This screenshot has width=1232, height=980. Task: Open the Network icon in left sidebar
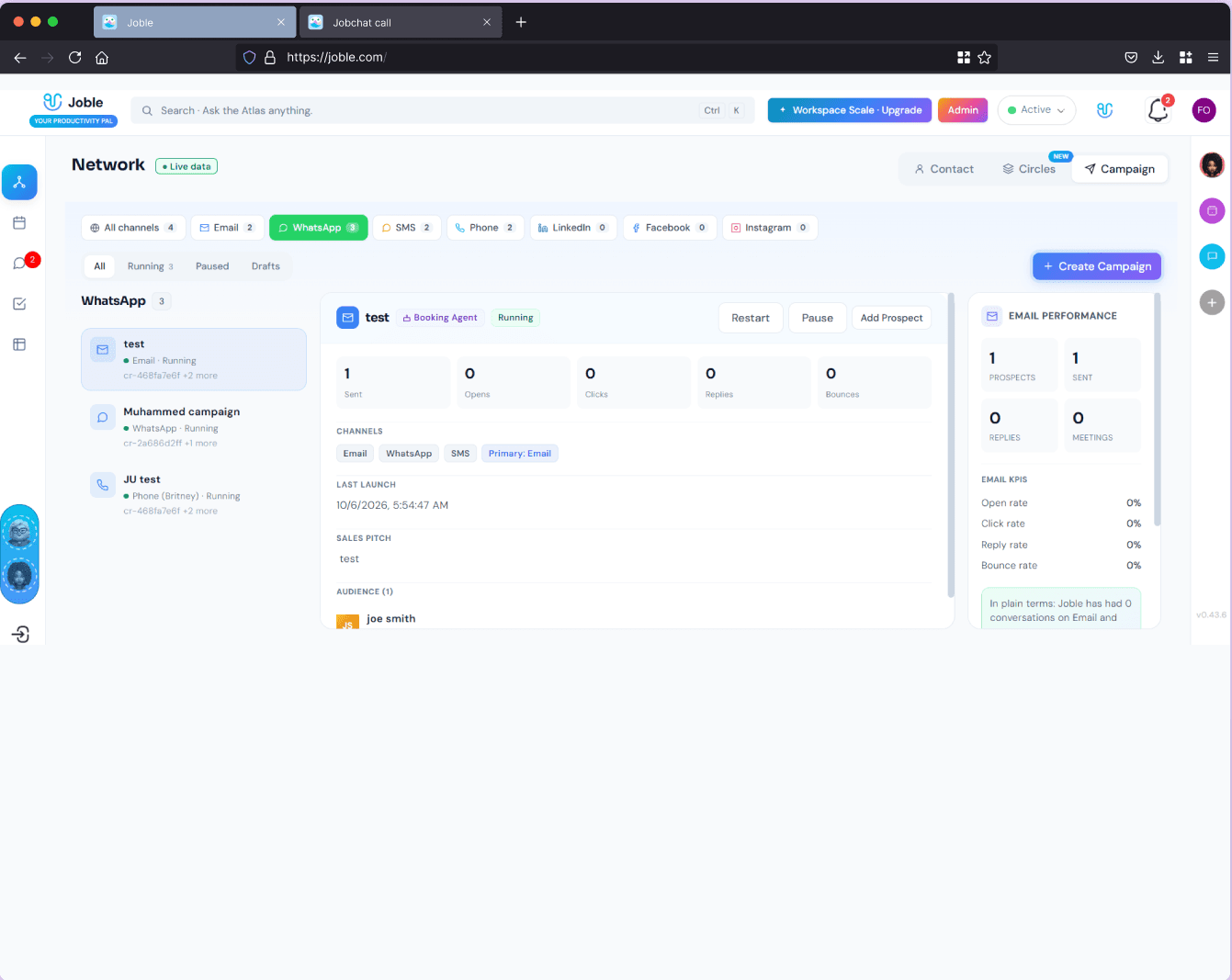click(19, 182)
